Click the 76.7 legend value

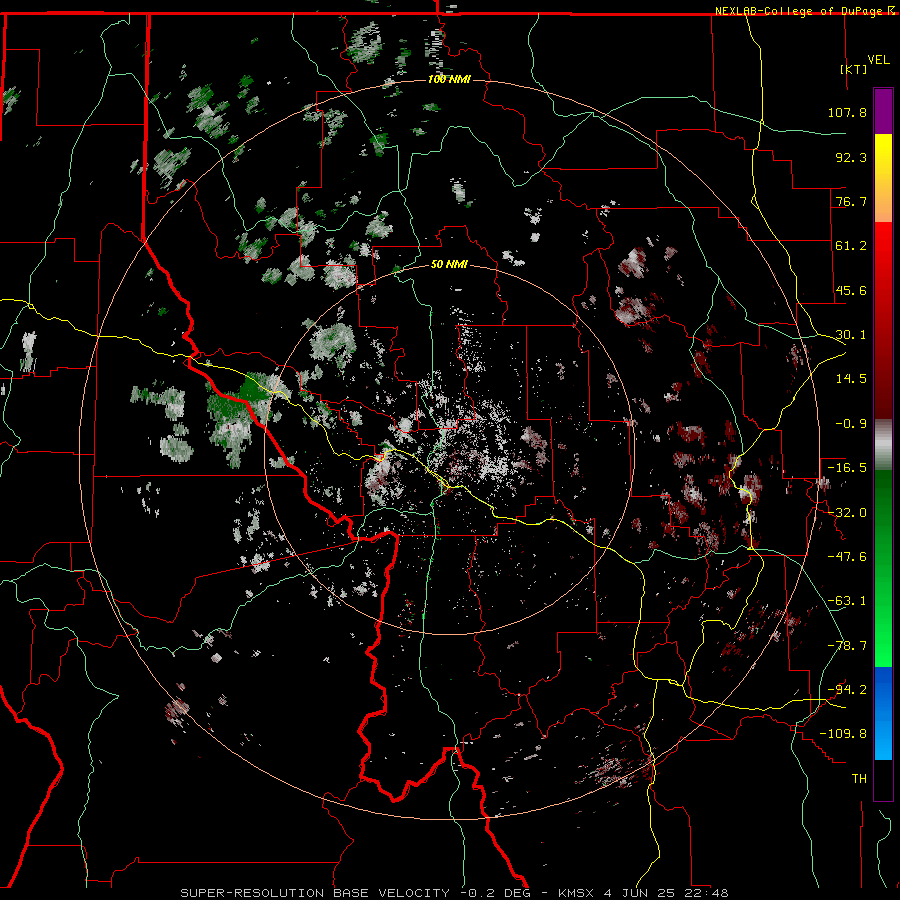(851, 201)
